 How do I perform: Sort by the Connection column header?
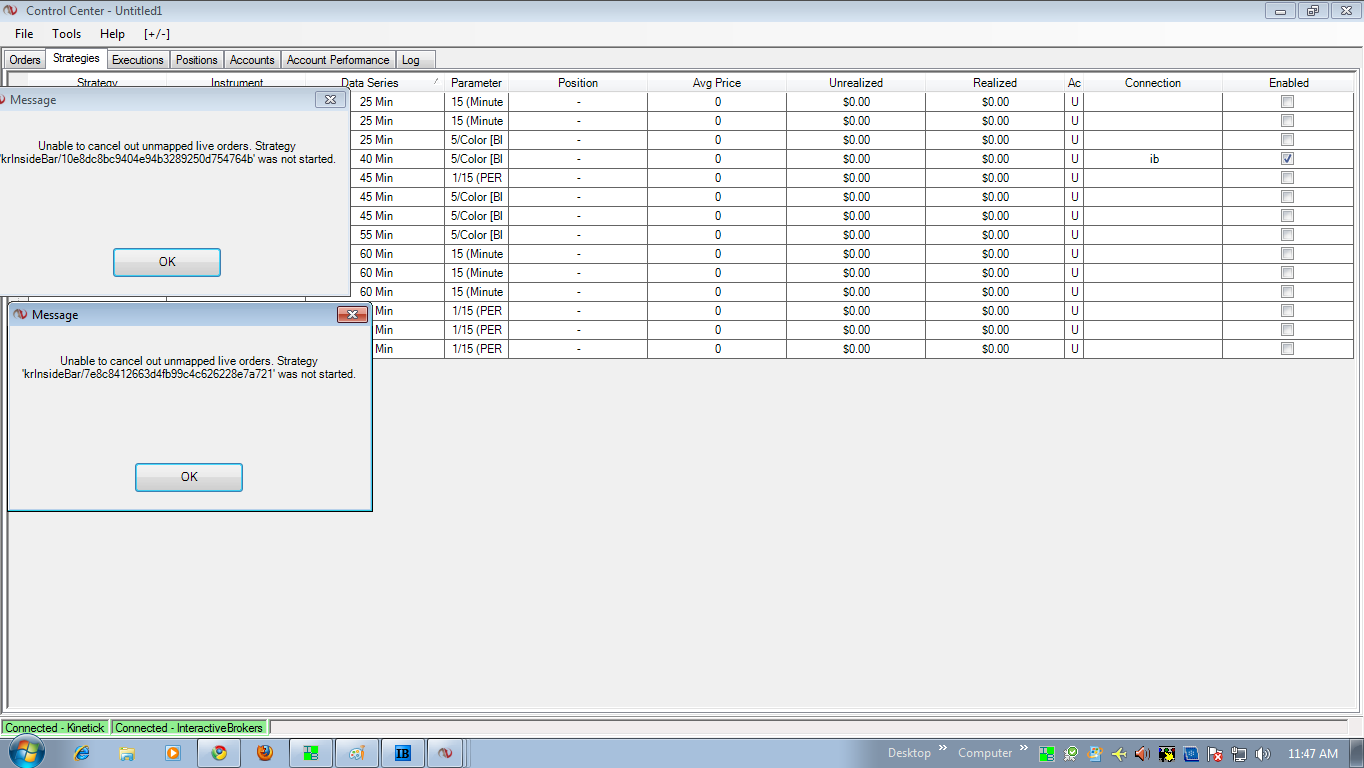1153,83
